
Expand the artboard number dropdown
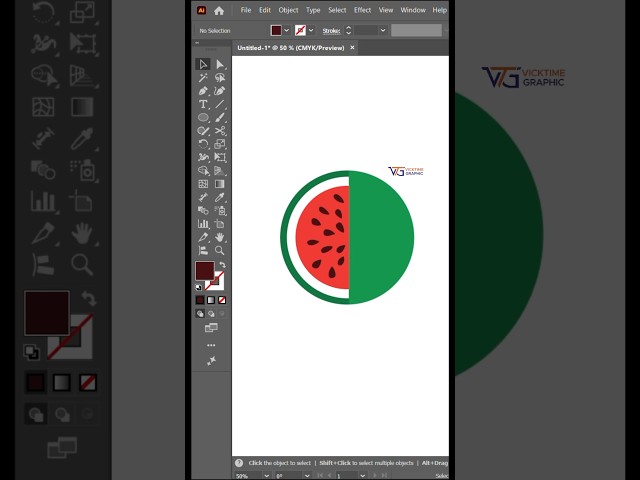[x=362, y=476]
